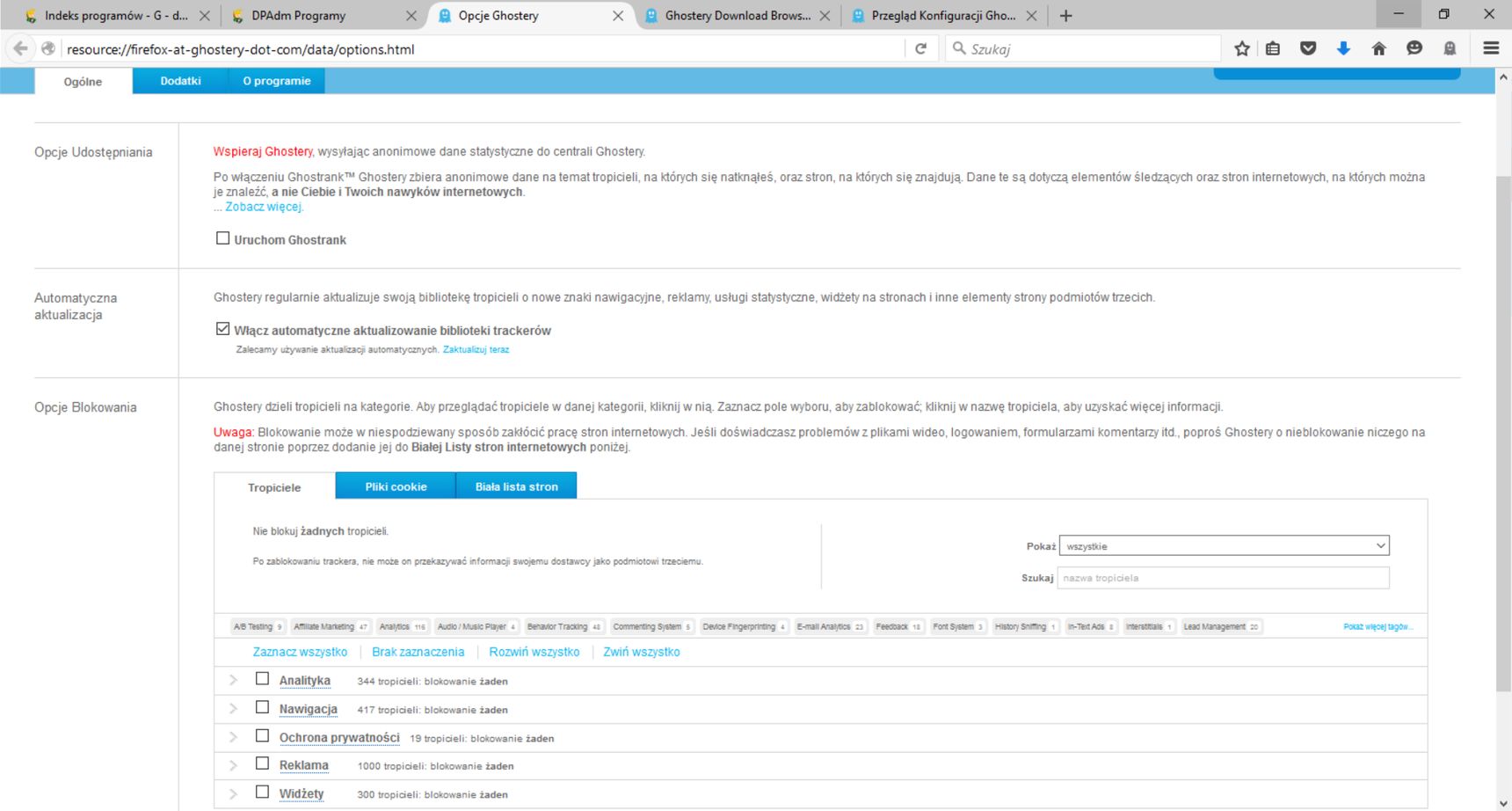Switch to the O programie tab
This screenshot has height=811, width=1512.
pyautogui.click(x=277, y=81)
